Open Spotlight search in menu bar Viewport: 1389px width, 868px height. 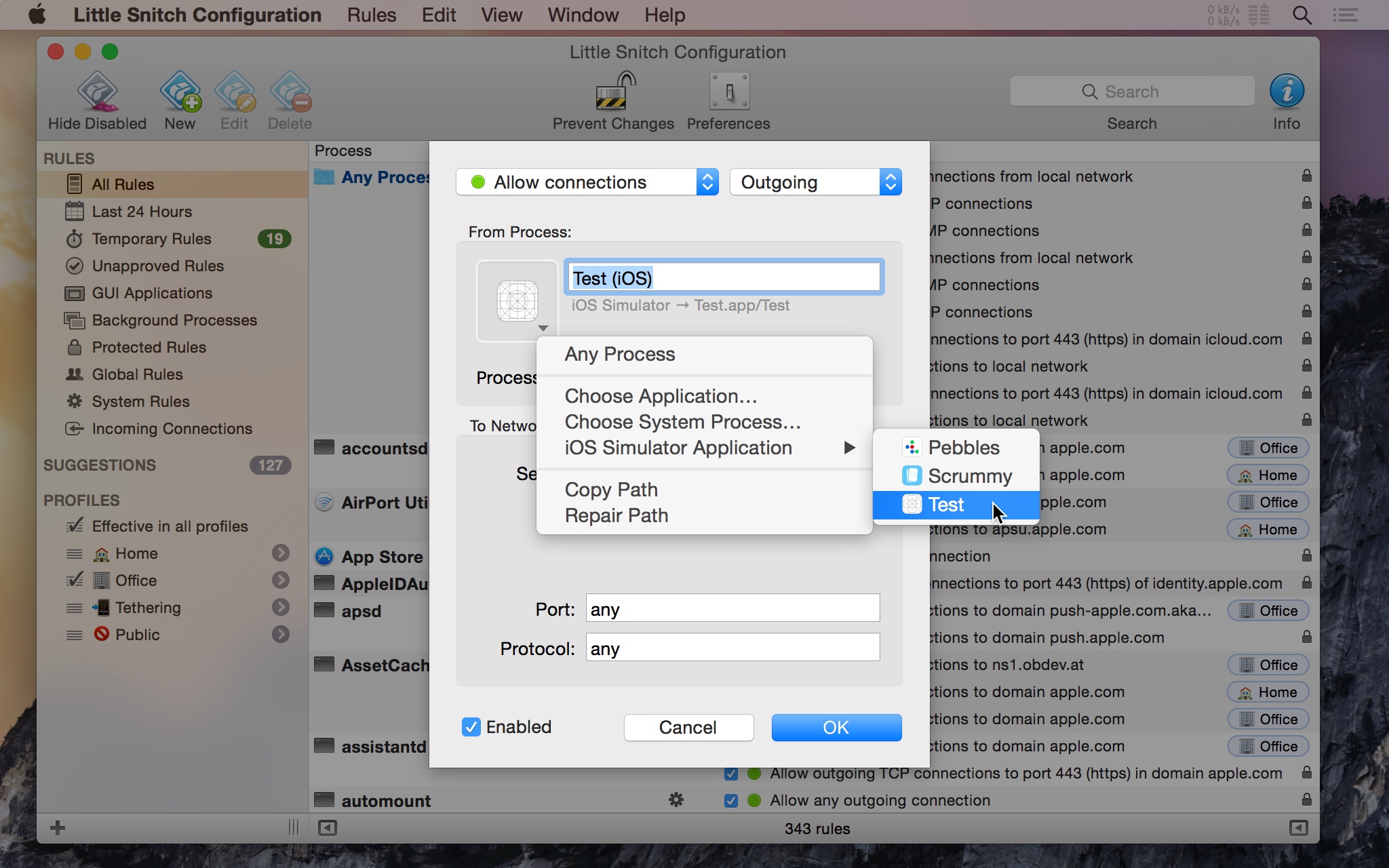[x=1302, y=15]
